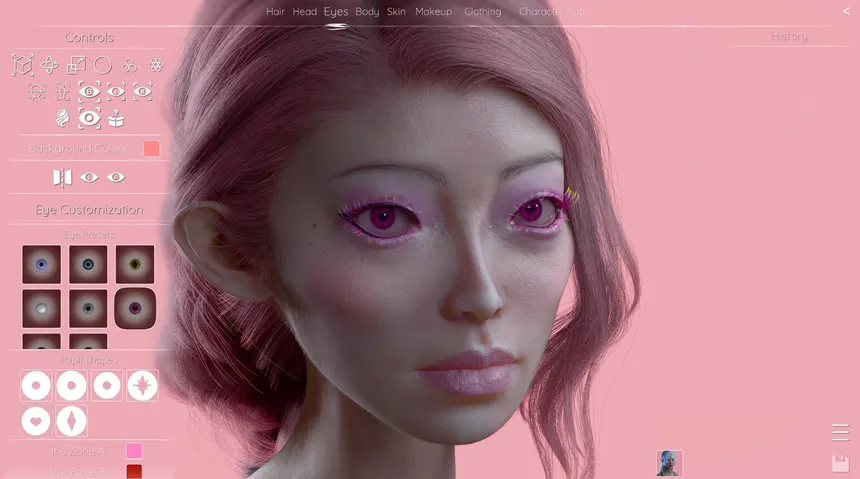Viewport: 860px width, 479px height.
Task: Open the Iris Zone B red swatch
Action: pyautogui.click(x=134, y=471)
